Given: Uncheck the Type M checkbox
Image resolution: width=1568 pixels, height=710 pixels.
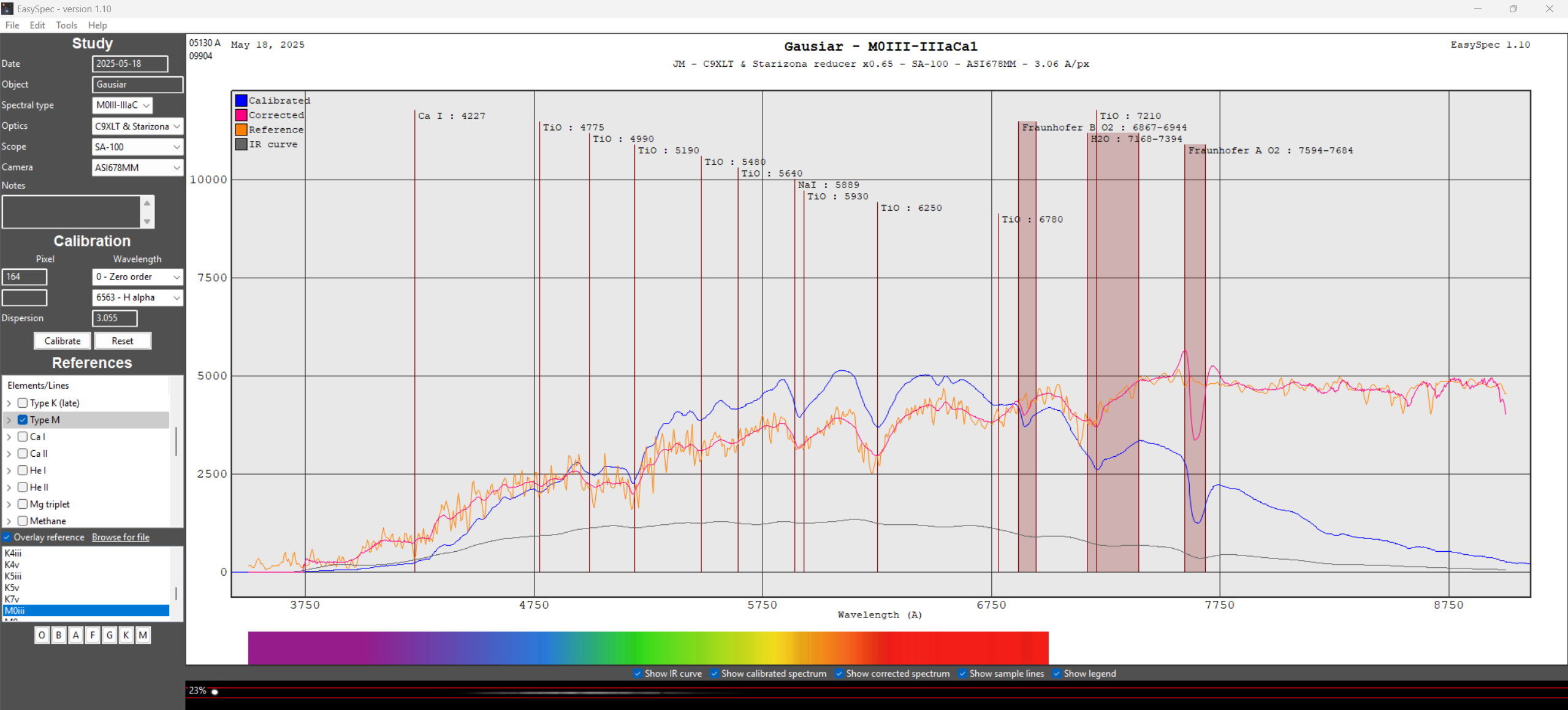Looking at the screenshot, I should 23,420.
